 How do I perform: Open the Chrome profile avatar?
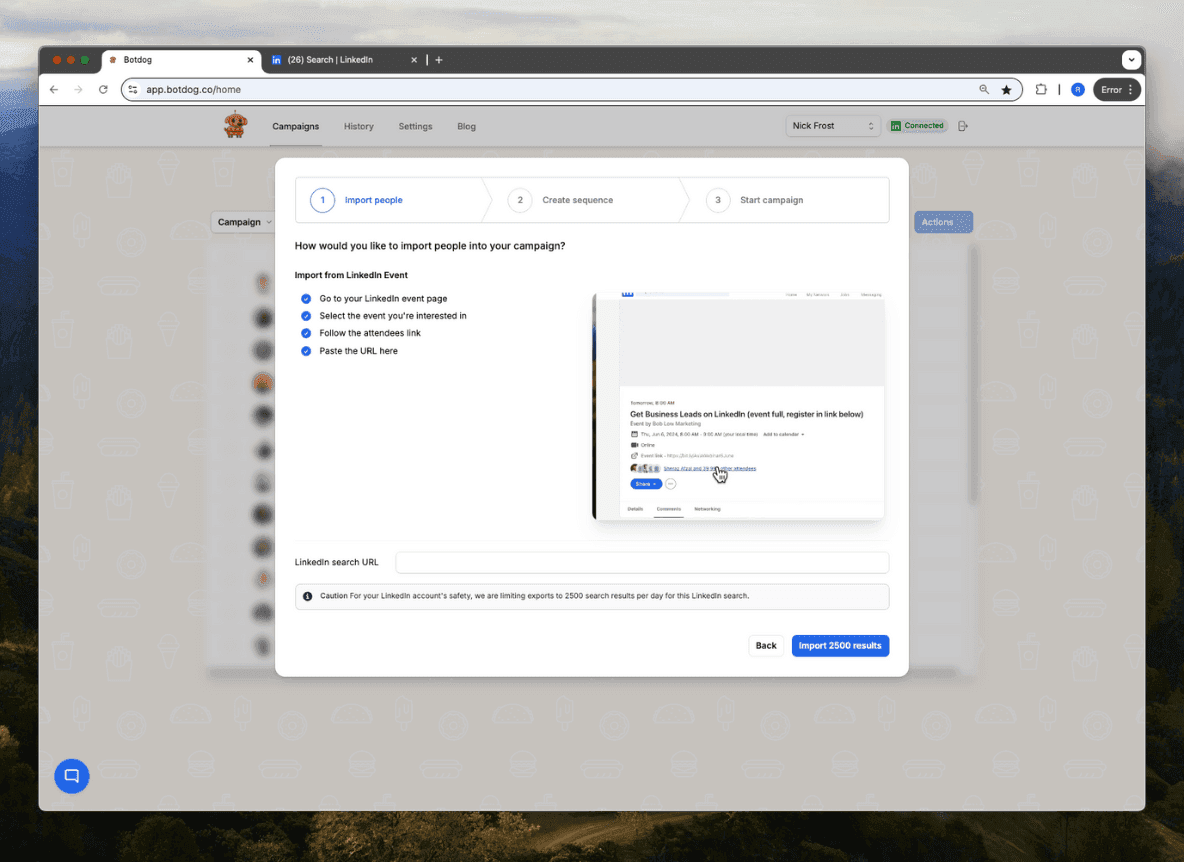point(1078,89)
